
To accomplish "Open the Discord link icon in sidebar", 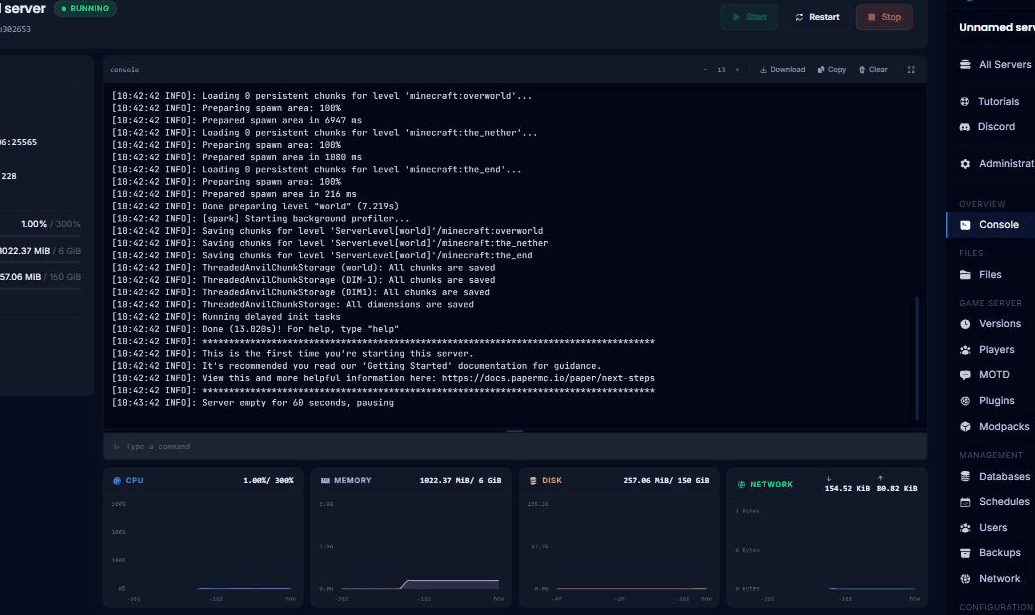I will tap(964, 127).
